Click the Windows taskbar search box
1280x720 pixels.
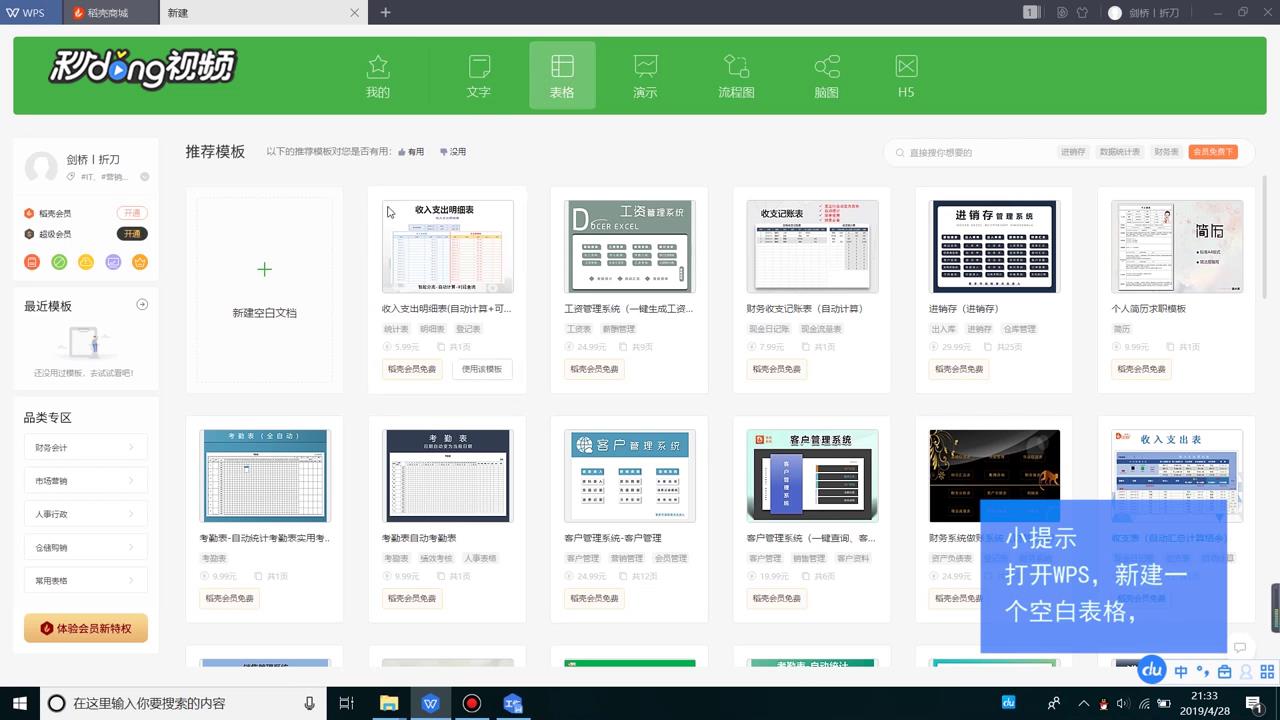[x=183, y=703]
